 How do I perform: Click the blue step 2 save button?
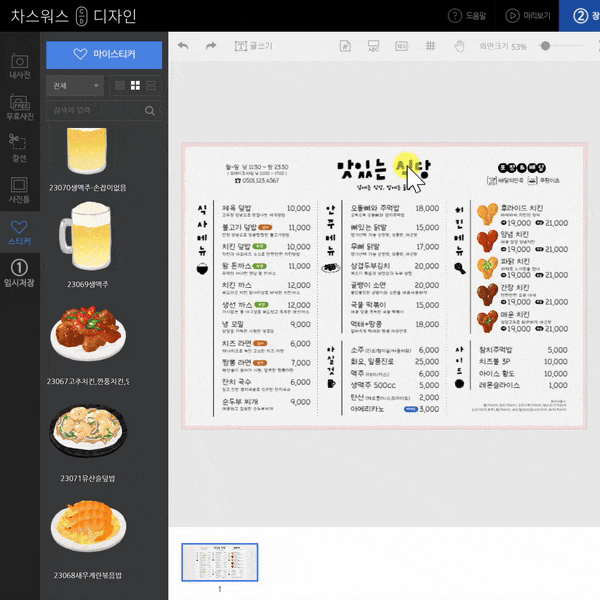point(580,16)
